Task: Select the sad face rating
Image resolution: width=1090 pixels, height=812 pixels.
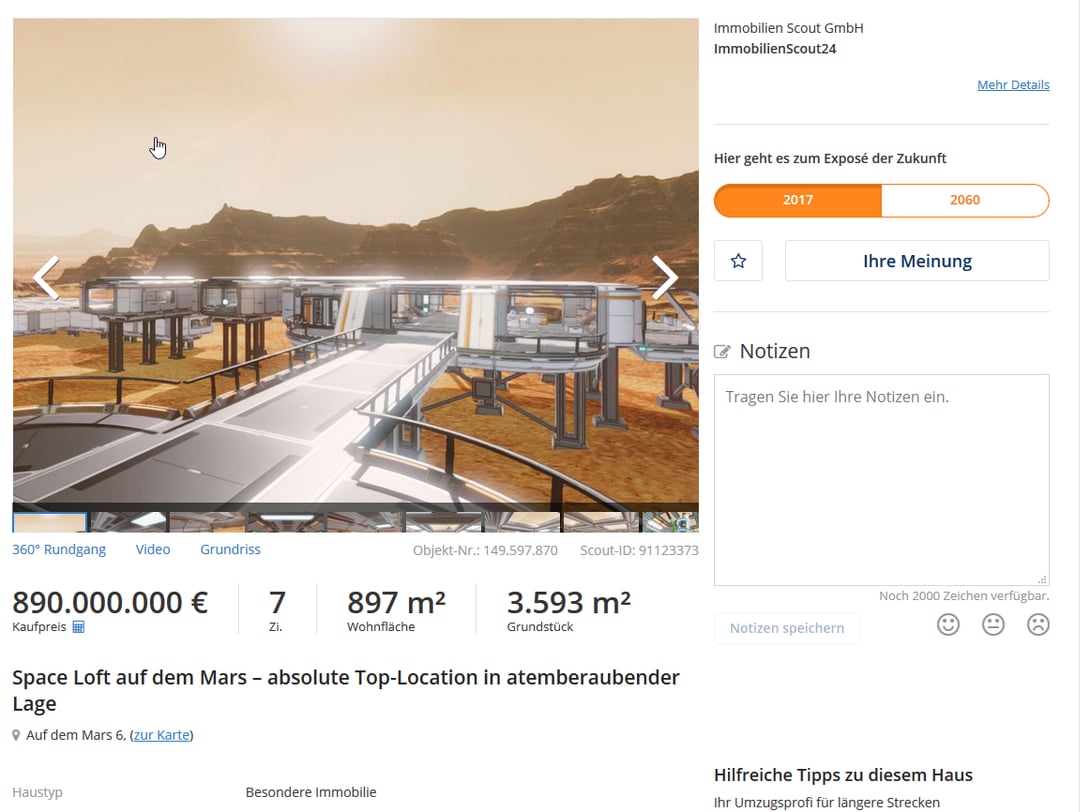Action: [1038, 624]
